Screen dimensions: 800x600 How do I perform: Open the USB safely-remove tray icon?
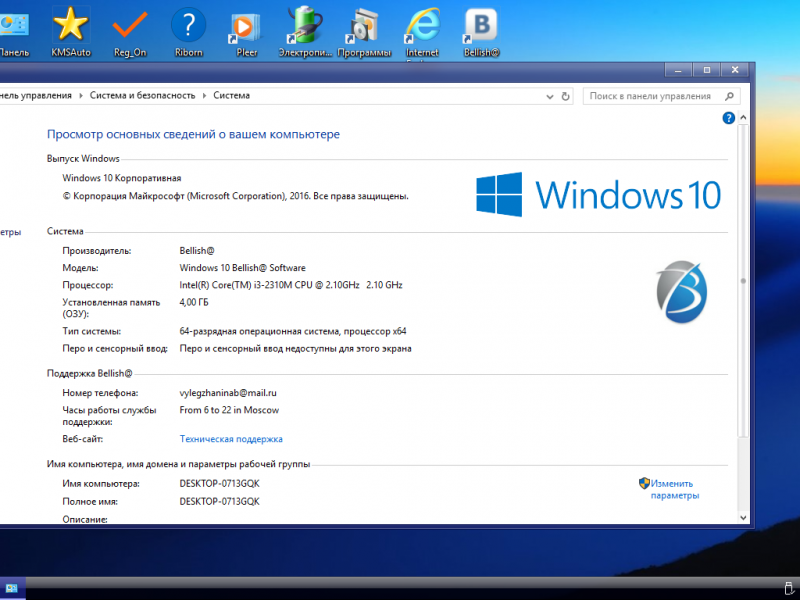pos(788,588)
